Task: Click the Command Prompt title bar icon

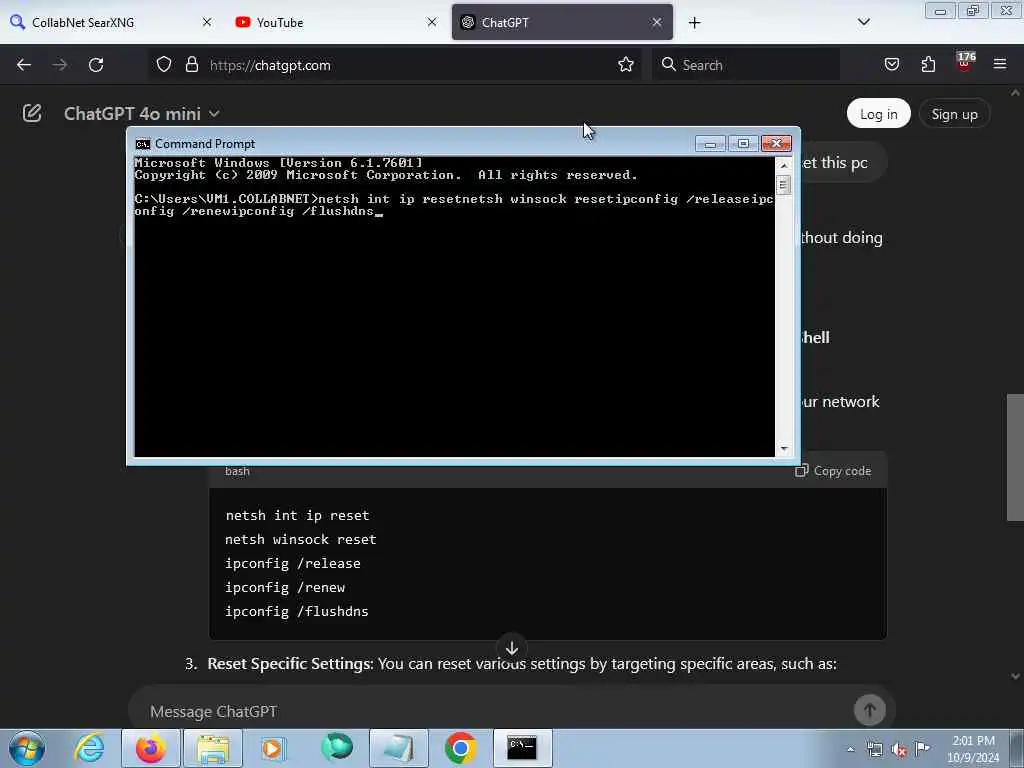Action: [142, 144]
